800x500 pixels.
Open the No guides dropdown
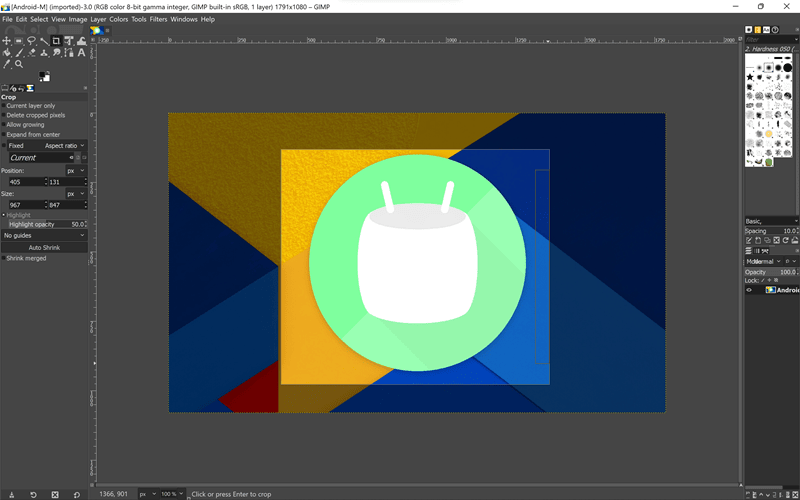(x=44, y=236)
